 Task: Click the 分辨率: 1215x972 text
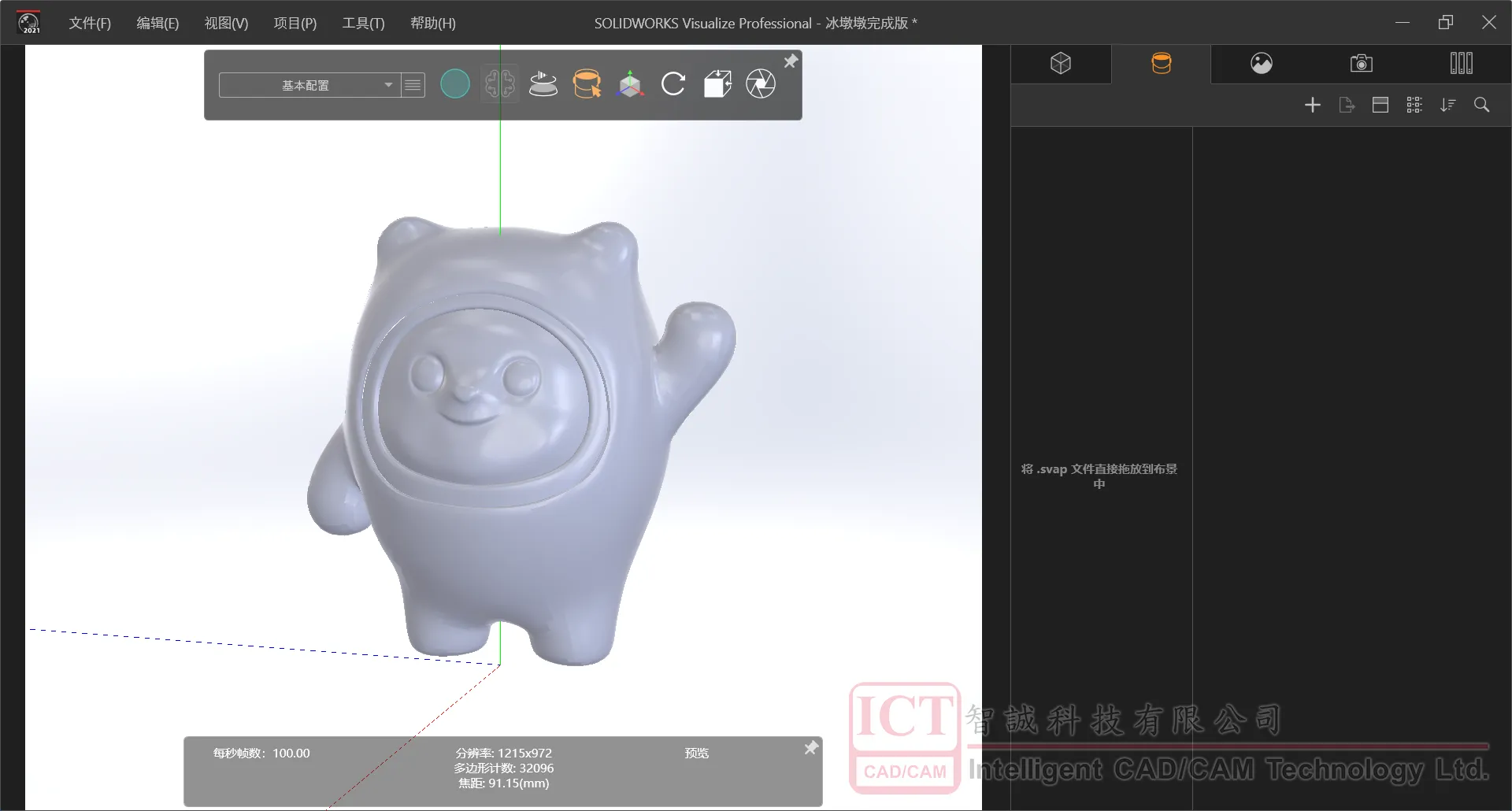click(503, 753)
